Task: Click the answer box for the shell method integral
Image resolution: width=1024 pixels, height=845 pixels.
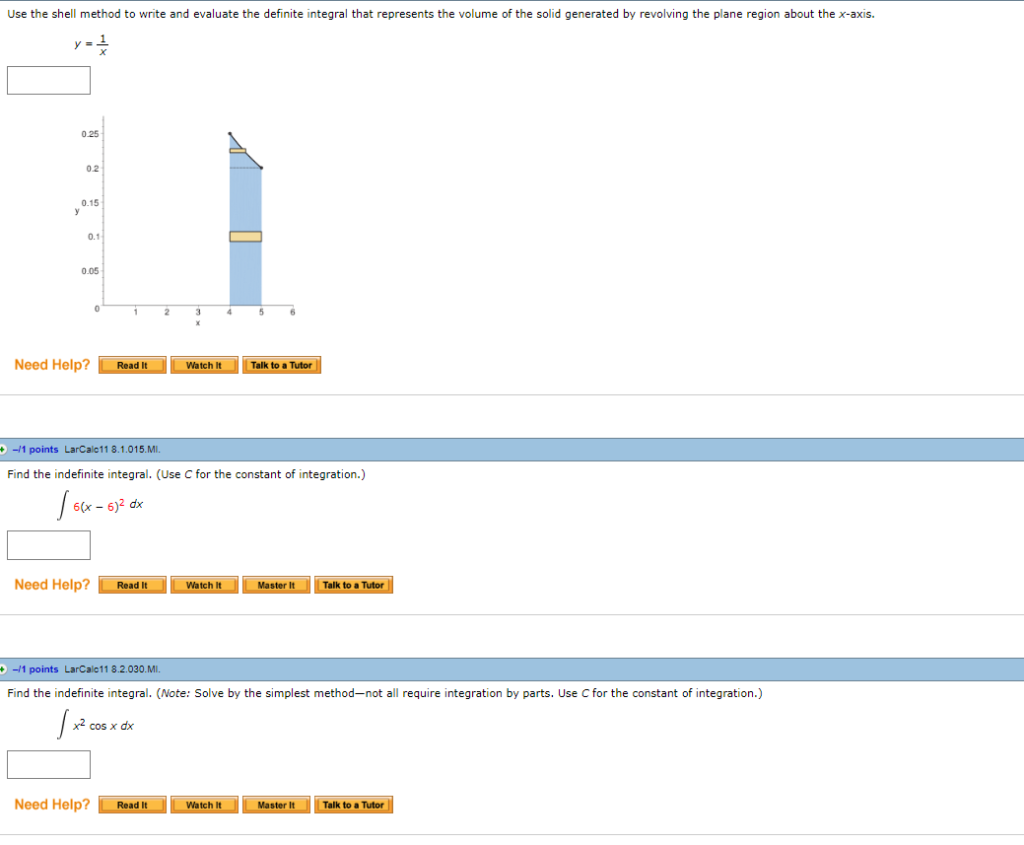Action: click(48, 80)
